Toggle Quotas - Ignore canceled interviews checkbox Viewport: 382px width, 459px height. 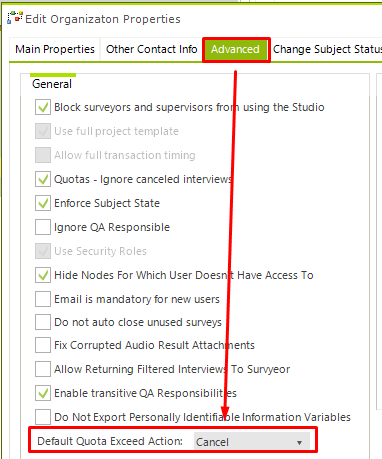coord(43,179)
